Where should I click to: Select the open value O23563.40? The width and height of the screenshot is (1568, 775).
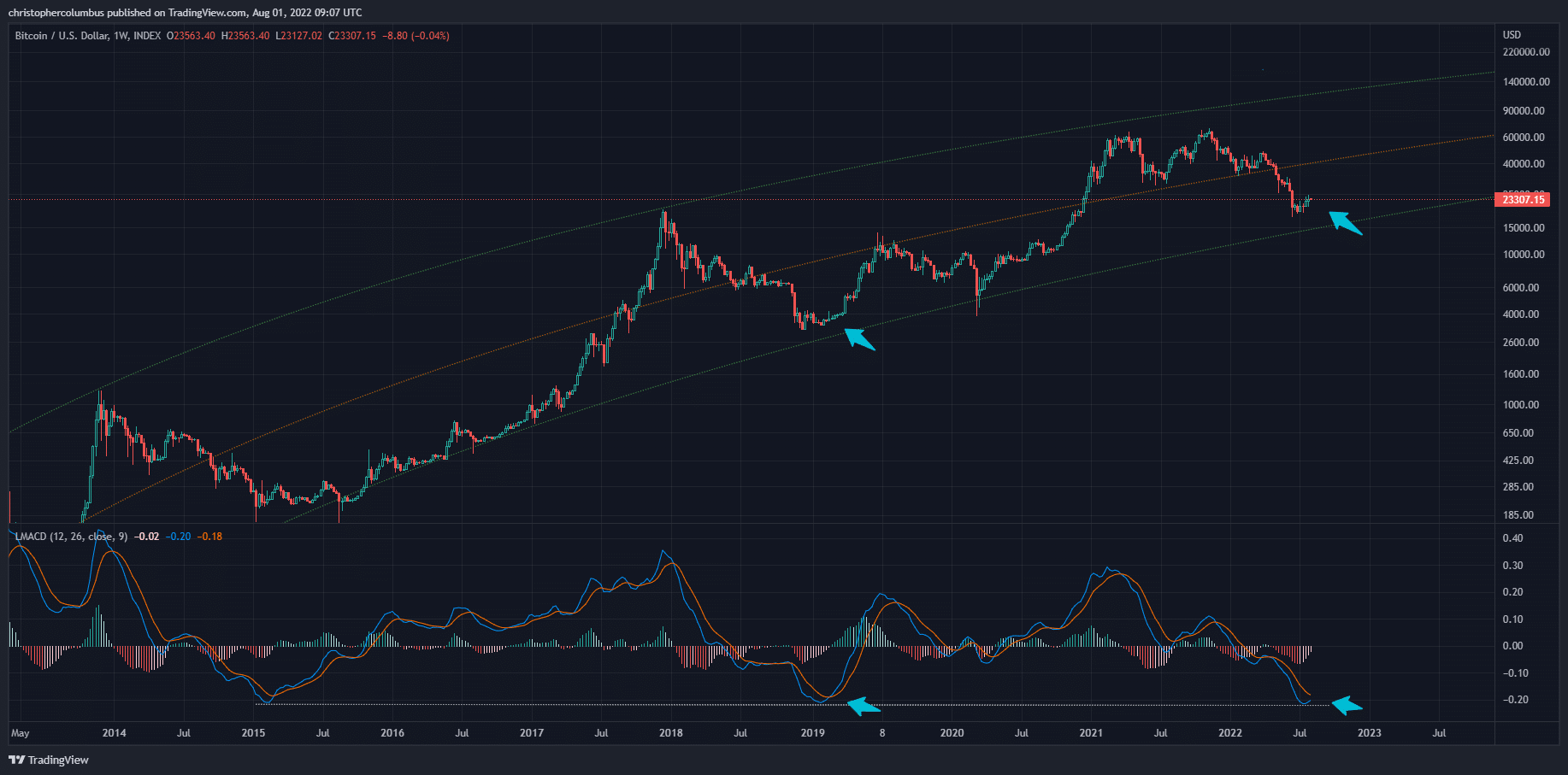[191, 36]
